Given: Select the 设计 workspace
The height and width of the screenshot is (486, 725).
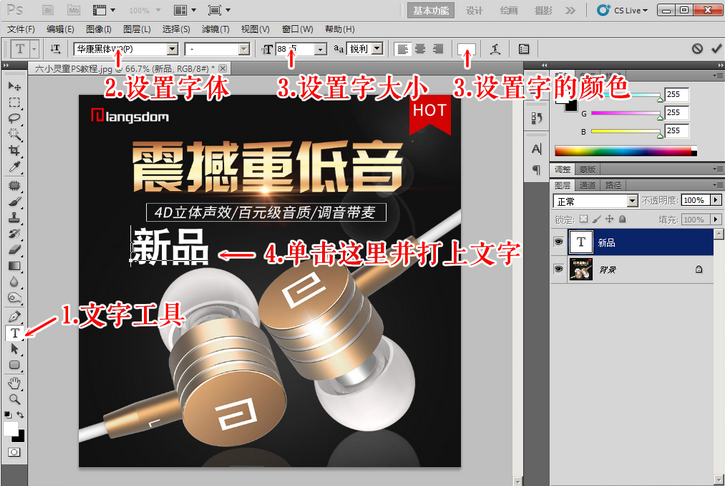Looking at the screenshot, I should tap(474, 10).
